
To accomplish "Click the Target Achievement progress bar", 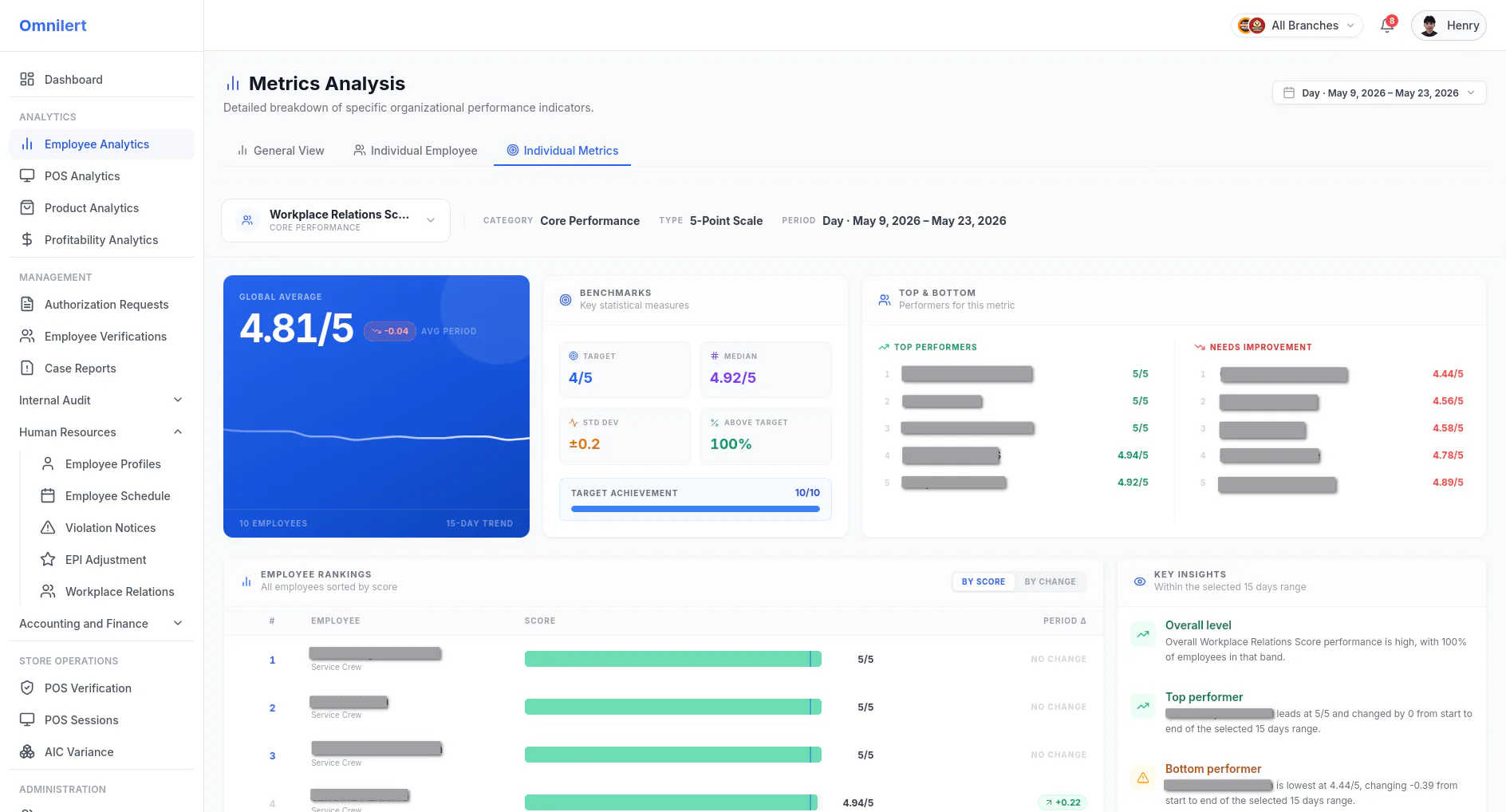I will click(696, 509).
